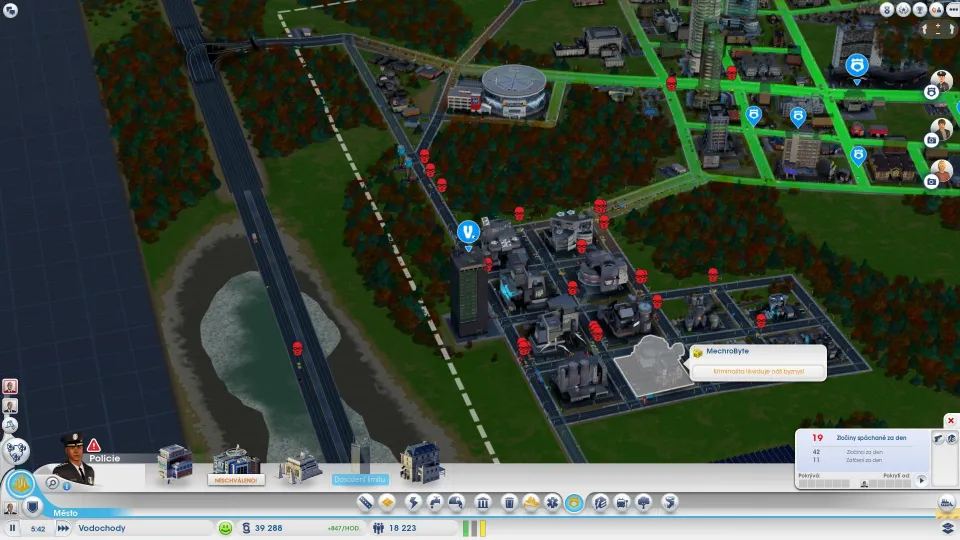960x540 pixels.
Task: Open the Waste disposal trash can menu
Action: (x=509, y=503)
